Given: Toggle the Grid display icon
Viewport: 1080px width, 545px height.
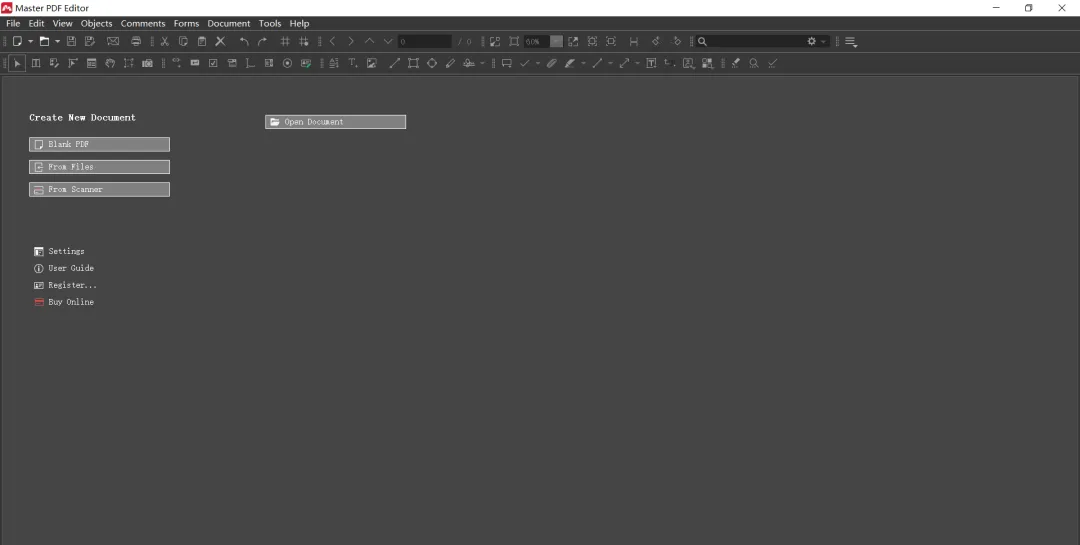Looking at the screenshot, I should (285, 41).
